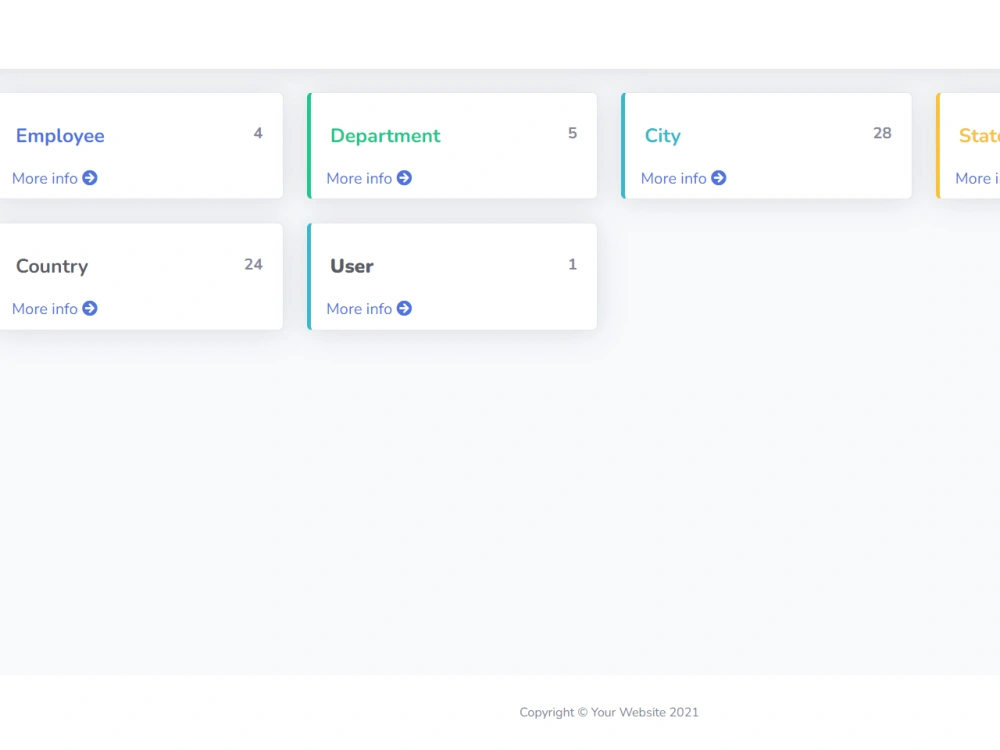Click the arrow icon on the State card

coord(997,178)
